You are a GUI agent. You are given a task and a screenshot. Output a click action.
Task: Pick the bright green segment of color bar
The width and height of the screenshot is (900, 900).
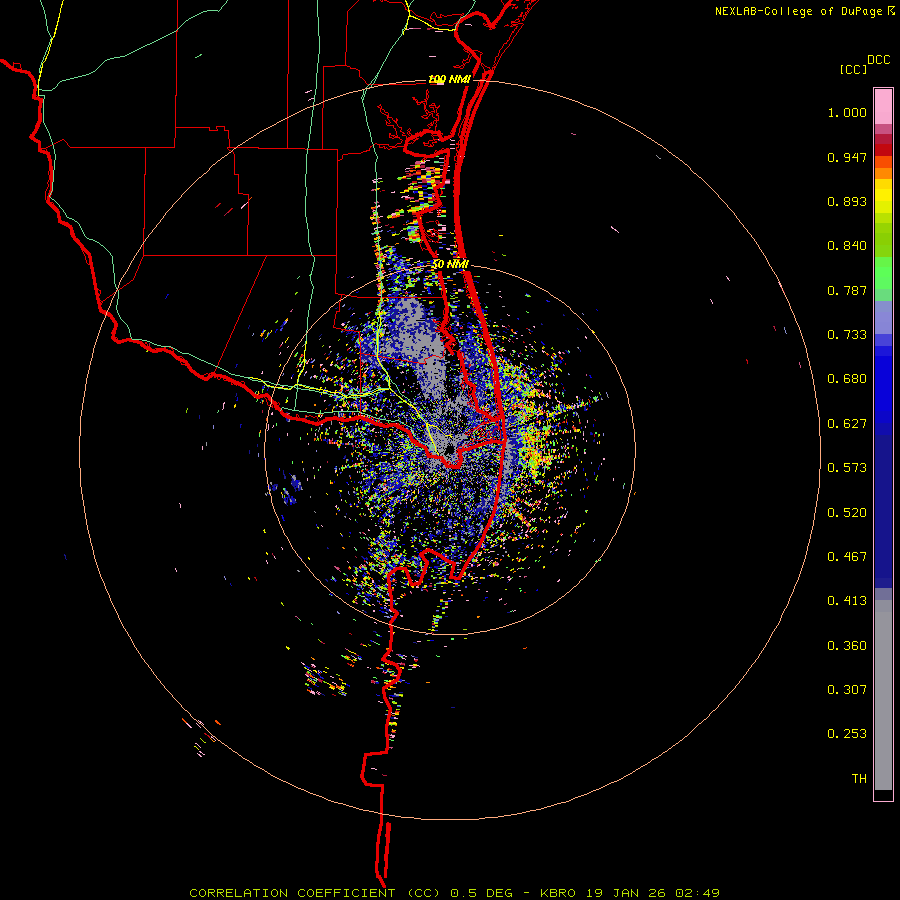click(883, 273)
